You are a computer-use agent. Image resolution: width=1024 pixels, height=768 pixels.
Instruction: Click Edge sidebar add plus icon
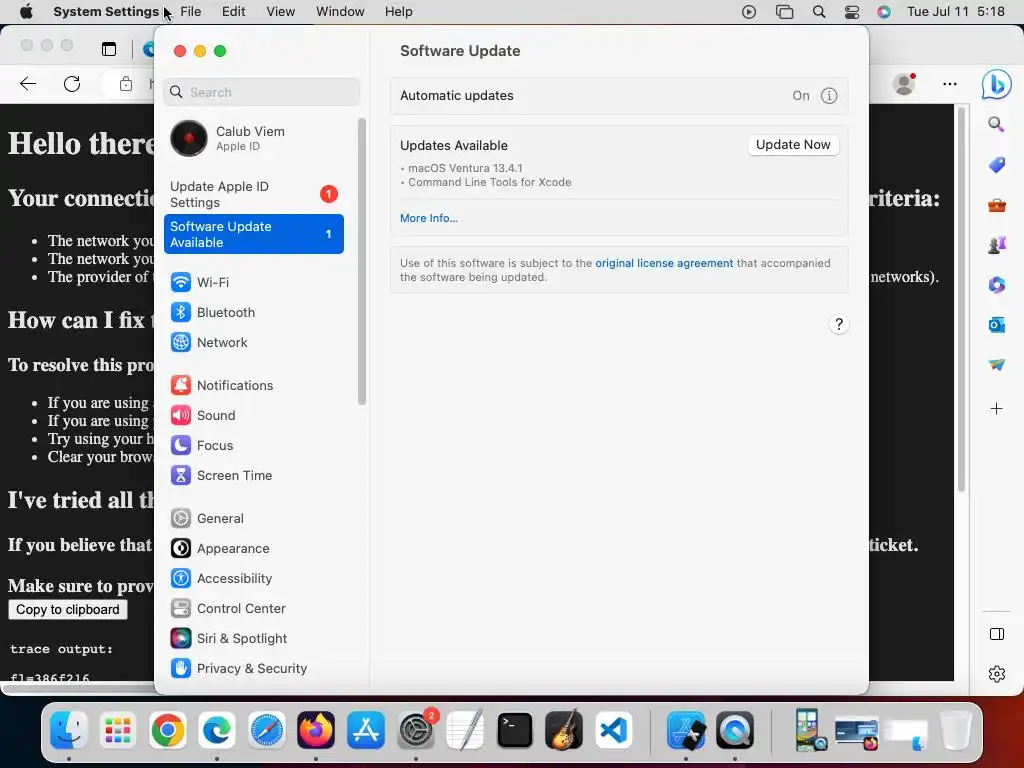pyautogui.click(x=997, y=409)
